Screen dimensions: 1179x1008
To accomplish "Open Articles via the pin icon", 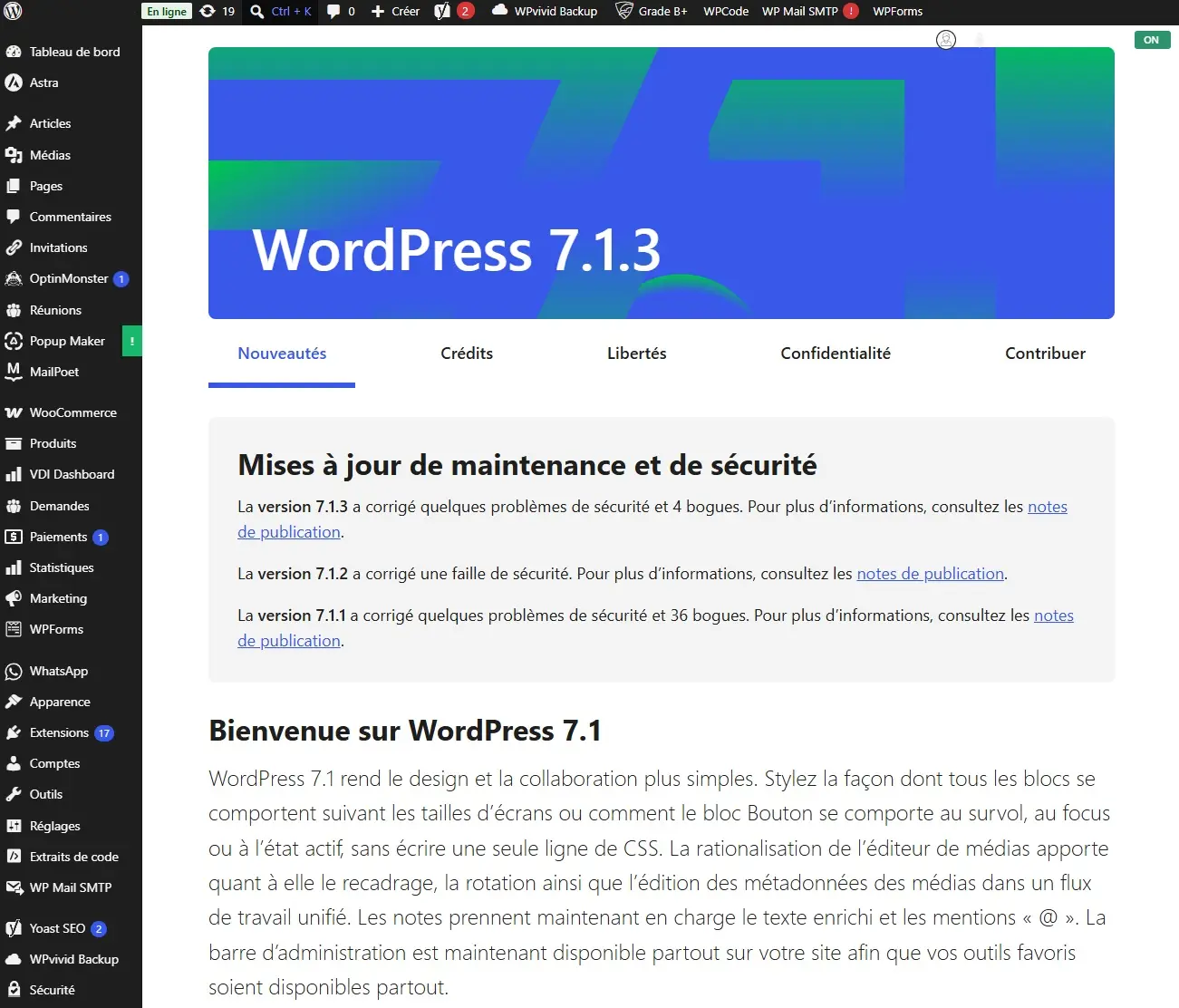I will point(71,123).
